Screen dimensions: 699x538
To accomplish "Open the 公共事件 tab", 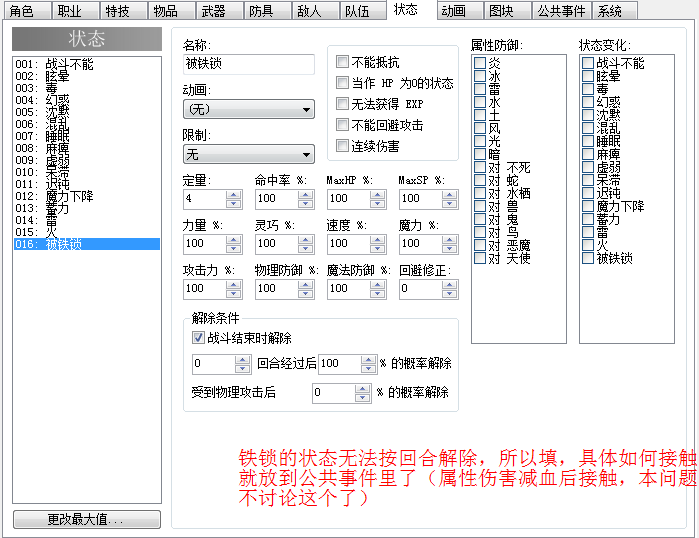I will pyautogui.click(x=561, y=11).
